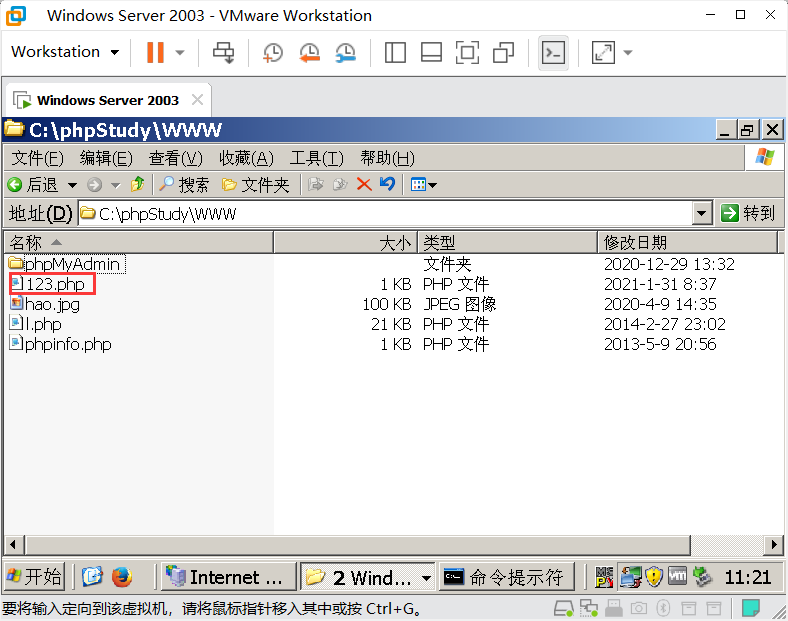Click the Copy To toolbar icon
Image resolution: width=788 pixels, height=621 pixels.
click(x=340, y=184)
